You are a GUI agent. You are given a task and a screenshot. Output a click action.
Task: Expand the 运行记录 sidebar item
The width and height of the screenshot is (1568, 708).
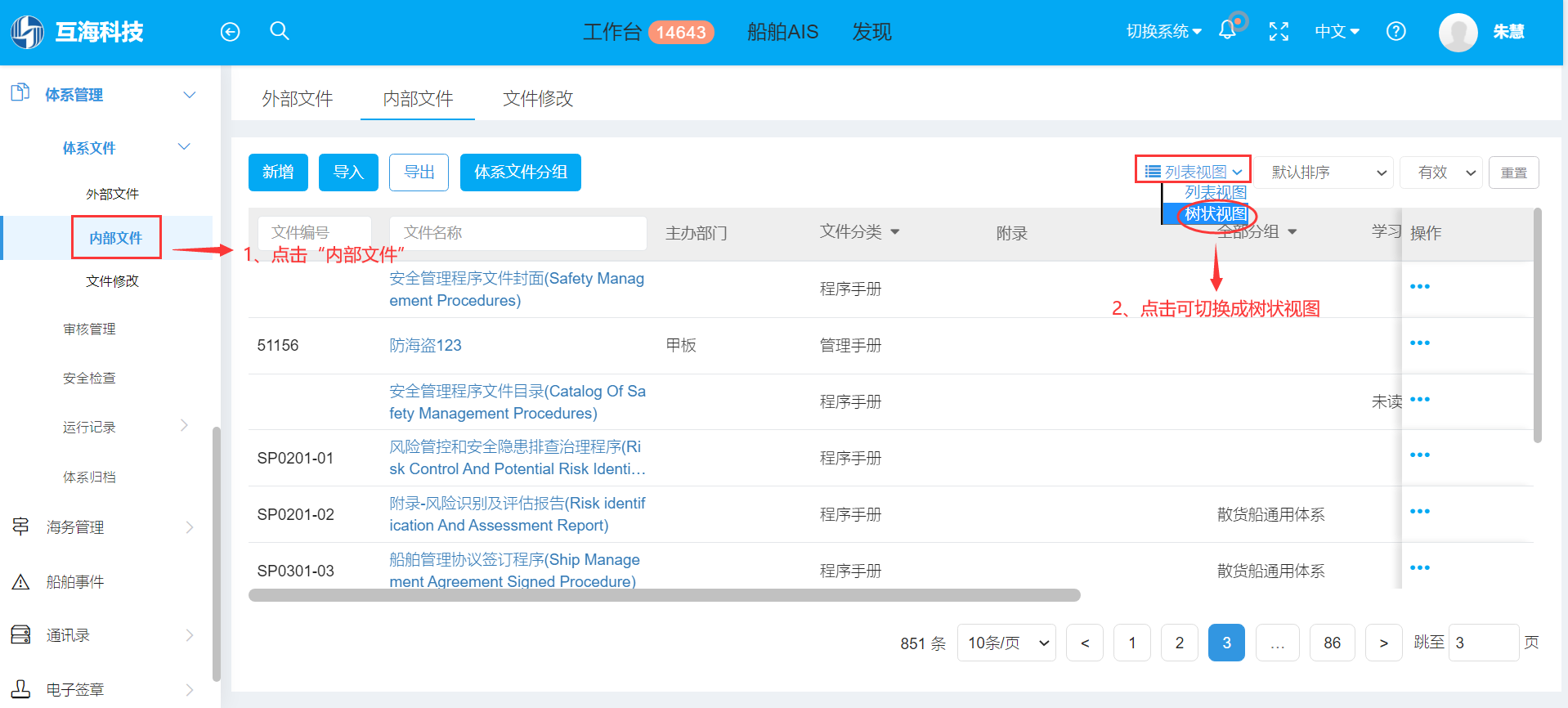(184, 425)
